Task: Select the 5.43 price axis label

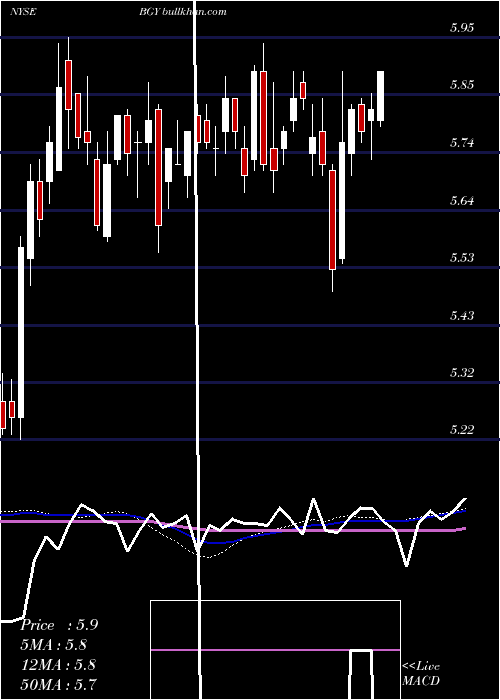Action: click(x=462, y=316)
